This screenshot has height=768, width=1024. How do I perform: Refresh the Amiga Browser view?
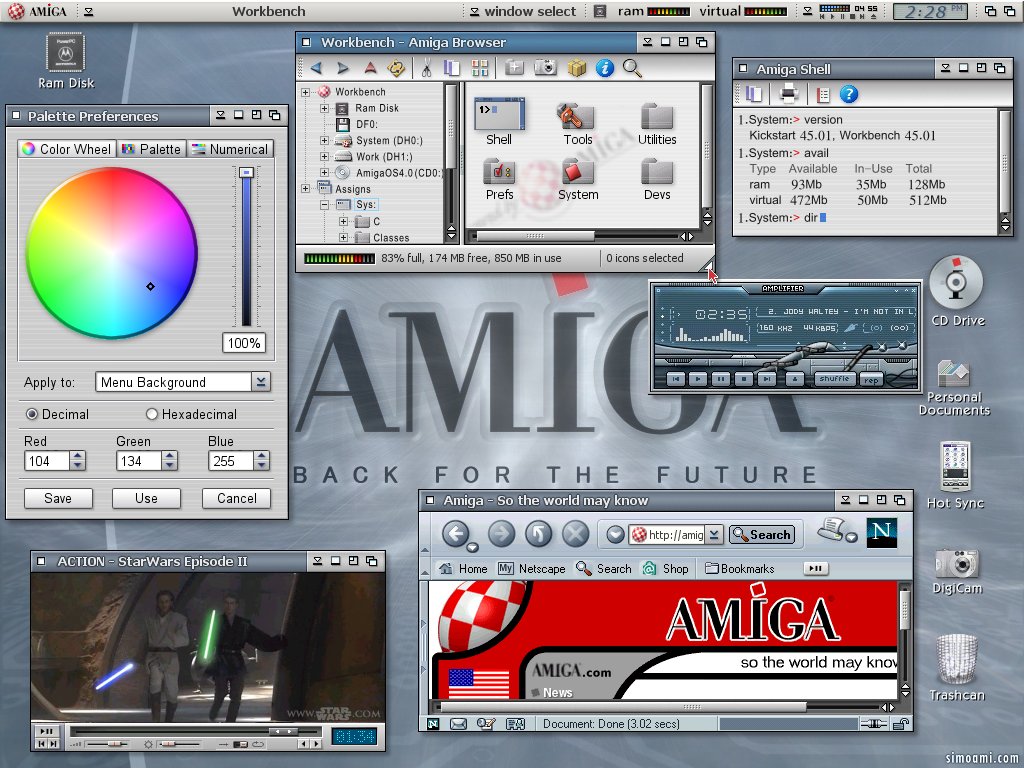click(396, 68)
